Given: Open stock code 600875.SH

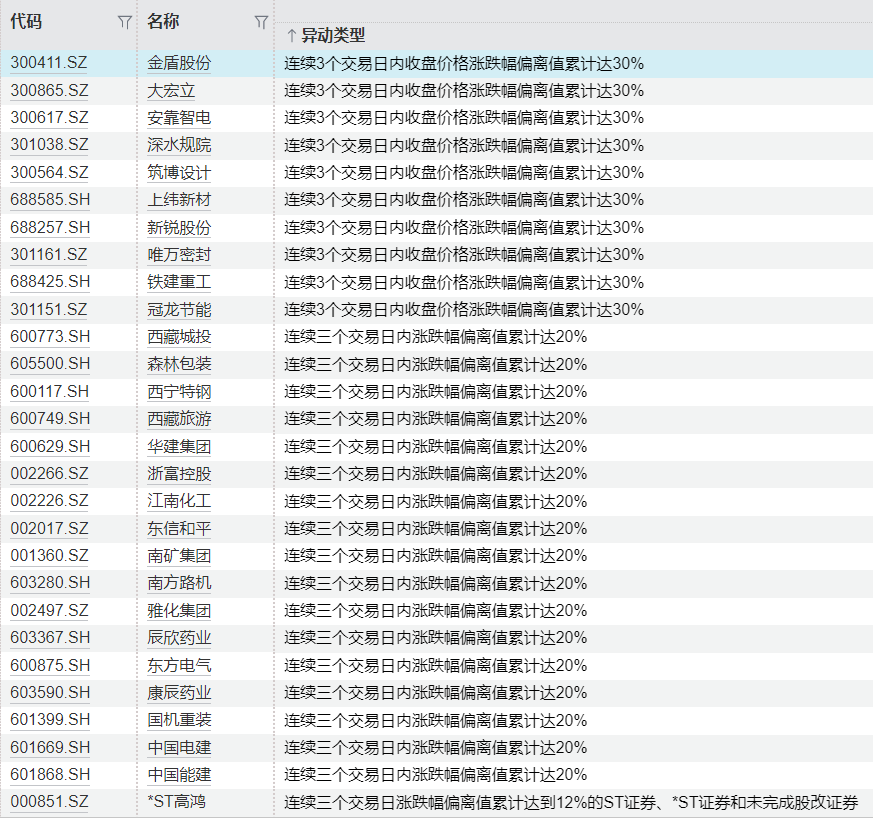Looking at the screenshot, I should coord(50,665).
